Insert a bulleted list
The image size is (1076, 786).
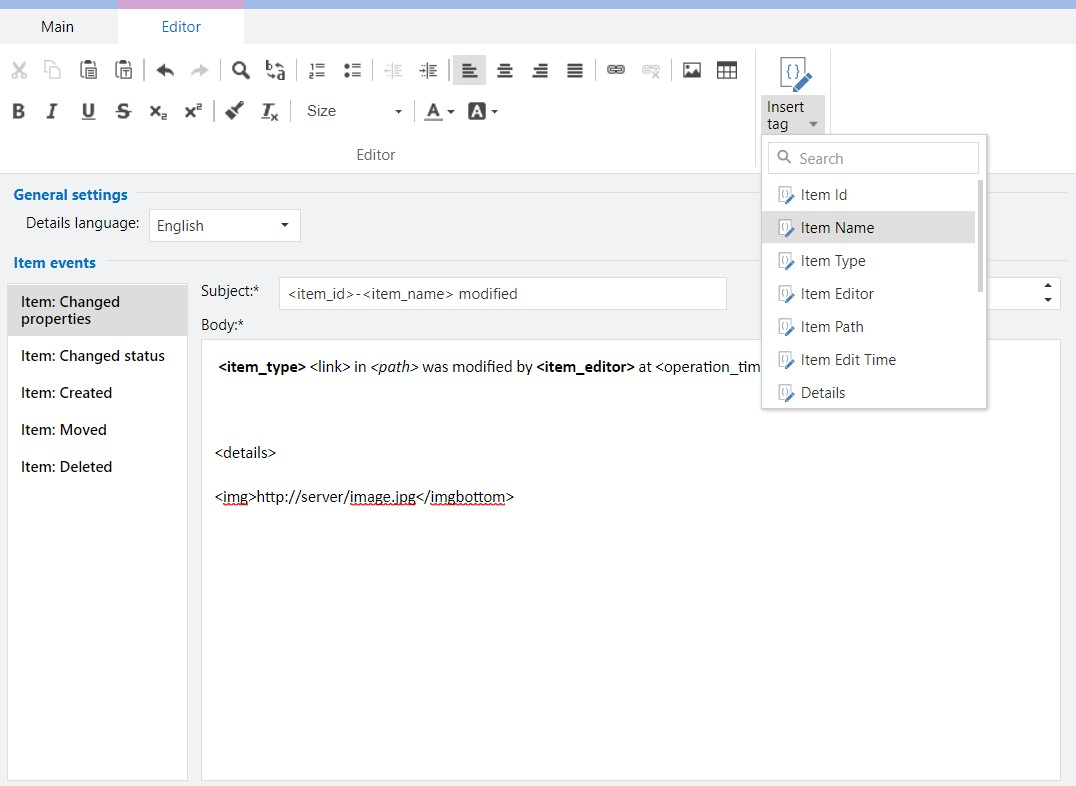pos(352,70)
